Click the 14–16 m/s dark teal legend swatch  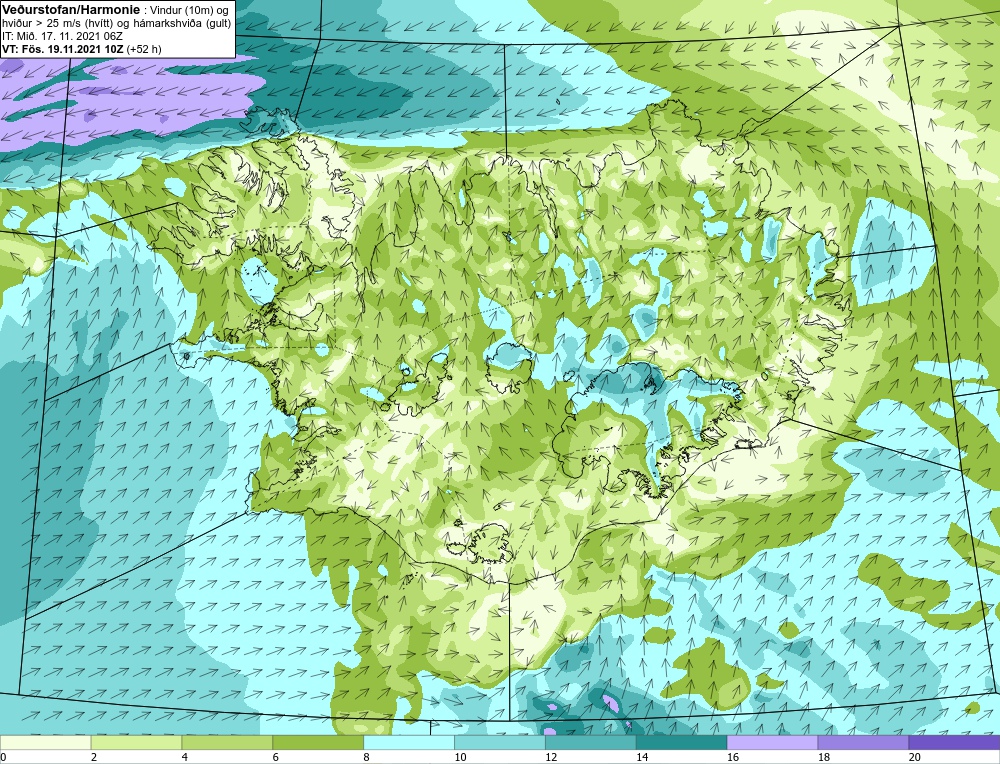[x=681, y=742]
